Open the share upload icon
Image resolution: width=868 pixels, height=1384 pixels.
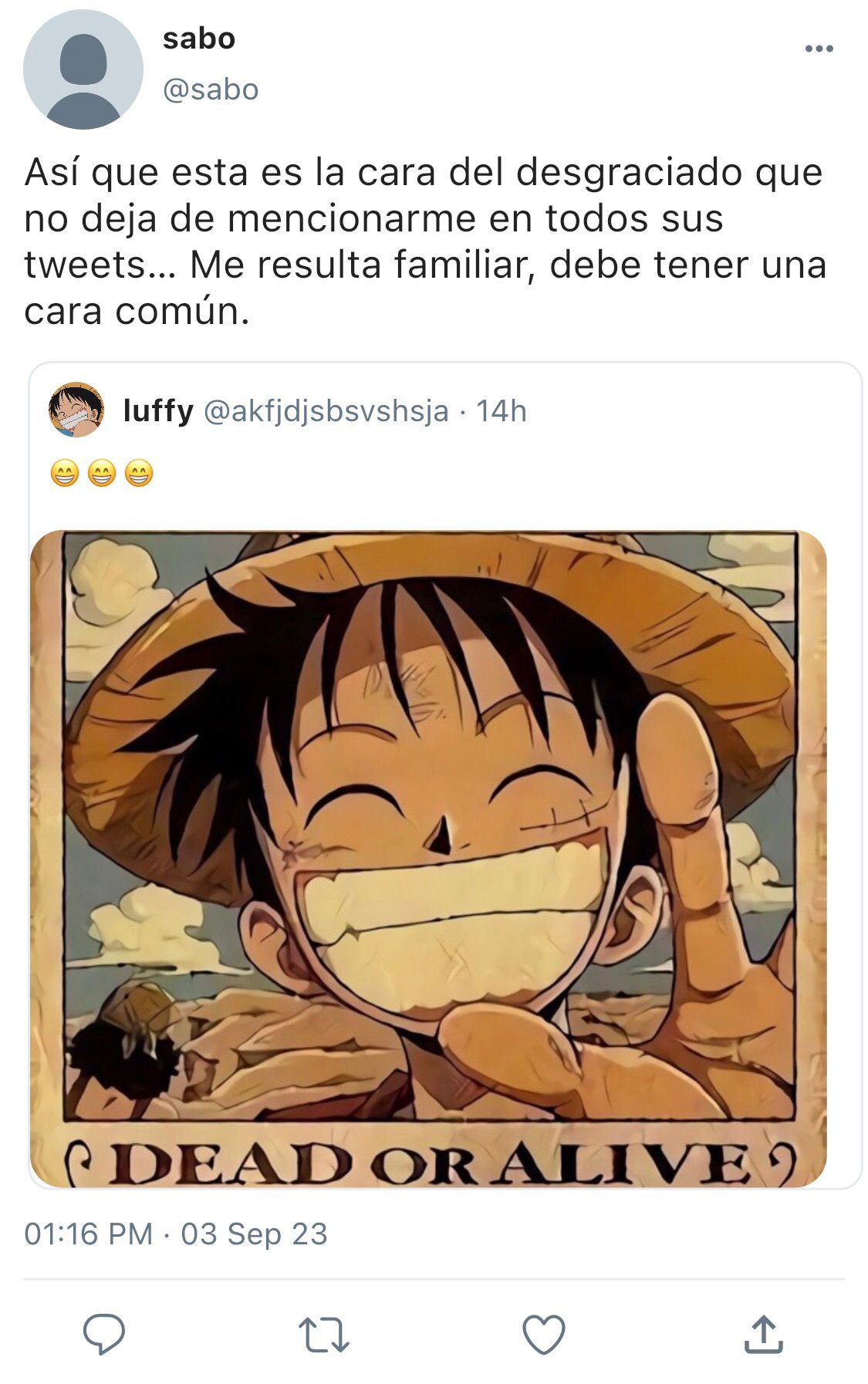tap(763, 1334)
